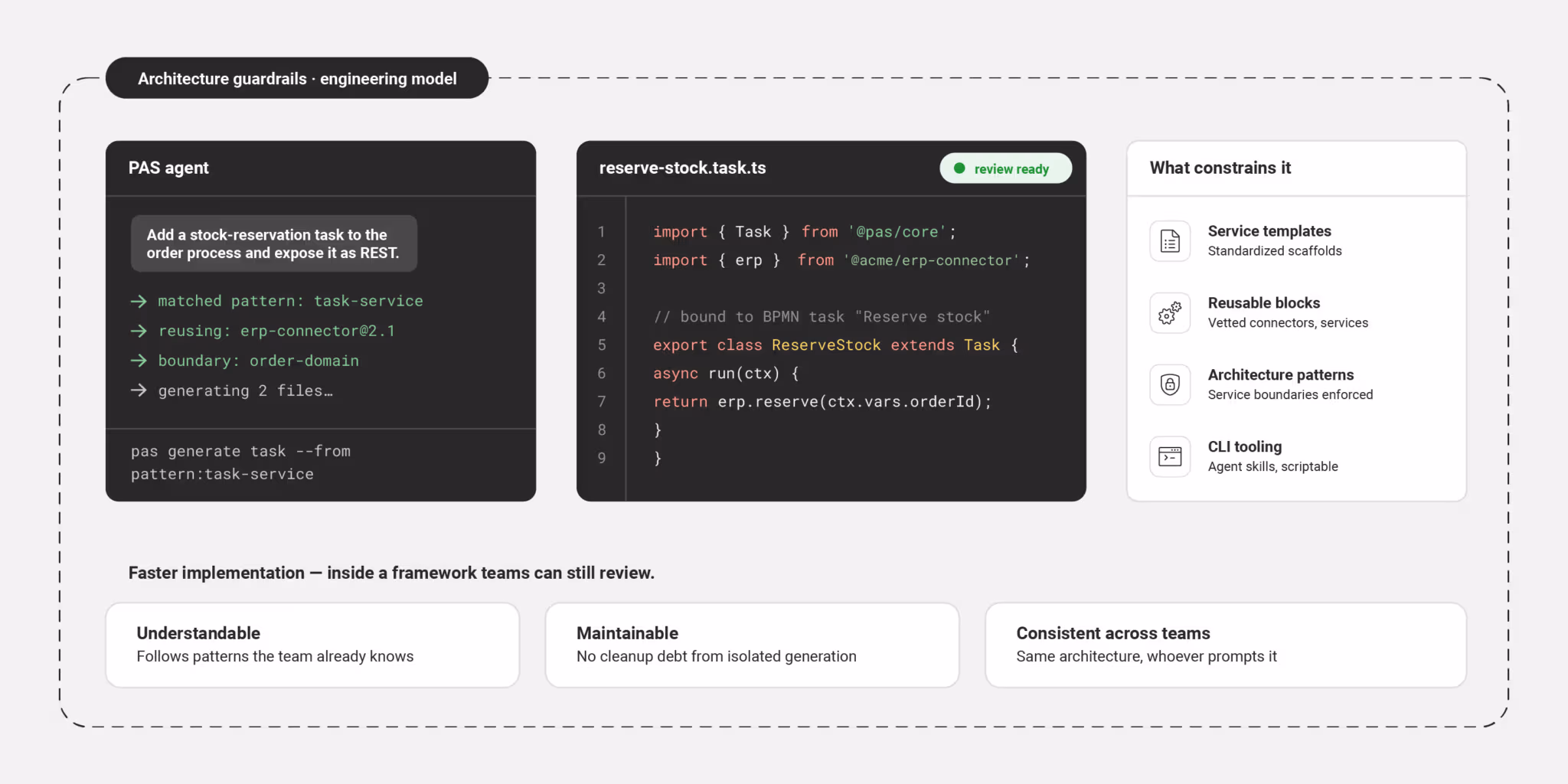The height and width of the screenshot is (784, 1568).
Task: Click the Architecture patterns shield lock icon
Action: [1170, 384]
